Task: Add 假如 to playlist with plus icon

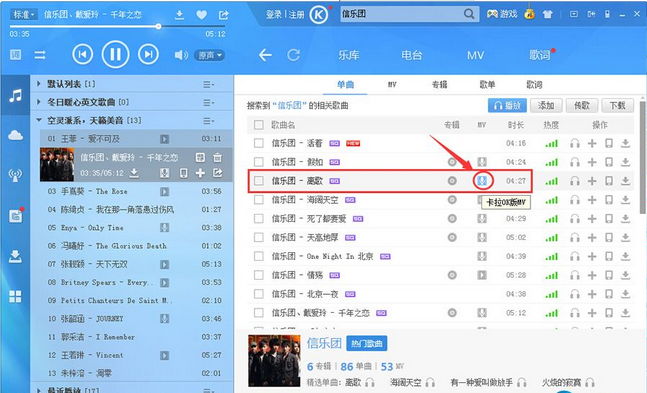Action: pyautogui.click(x=592, y=162)
